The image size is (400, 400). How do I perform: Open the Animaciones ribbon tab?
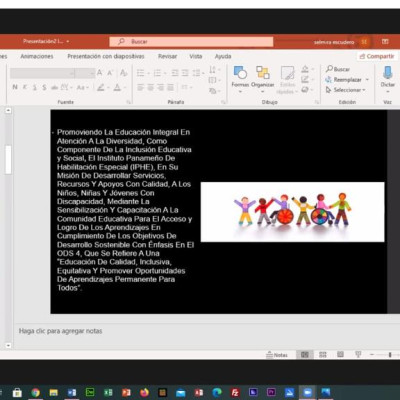tap(37, 56)
